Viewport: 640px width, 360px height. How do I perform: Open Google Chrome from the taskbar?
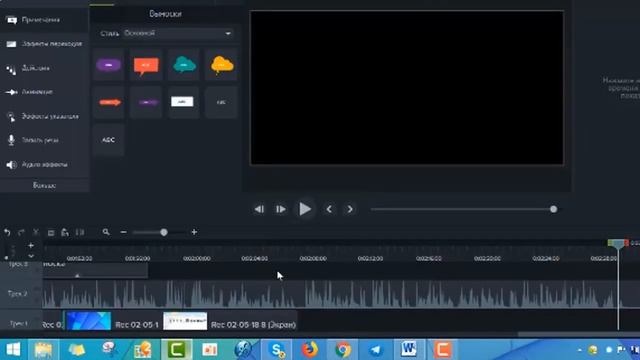coord(343,350)
